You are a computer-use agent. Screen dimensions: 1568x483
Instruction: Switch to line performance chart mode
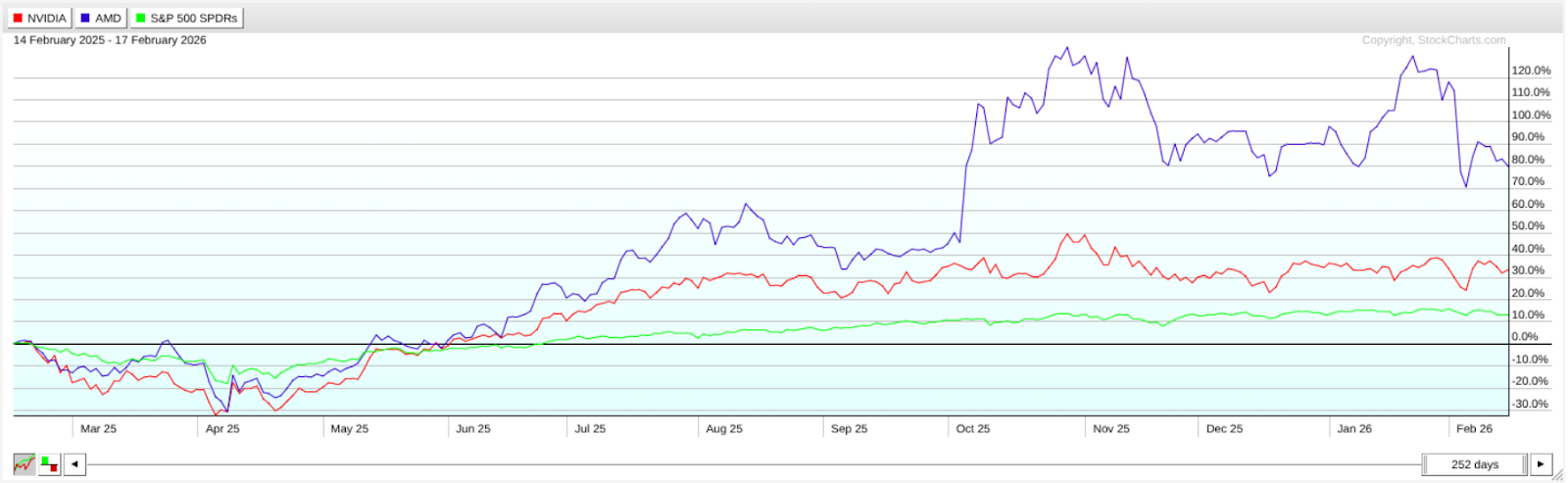tap(24, 463)
